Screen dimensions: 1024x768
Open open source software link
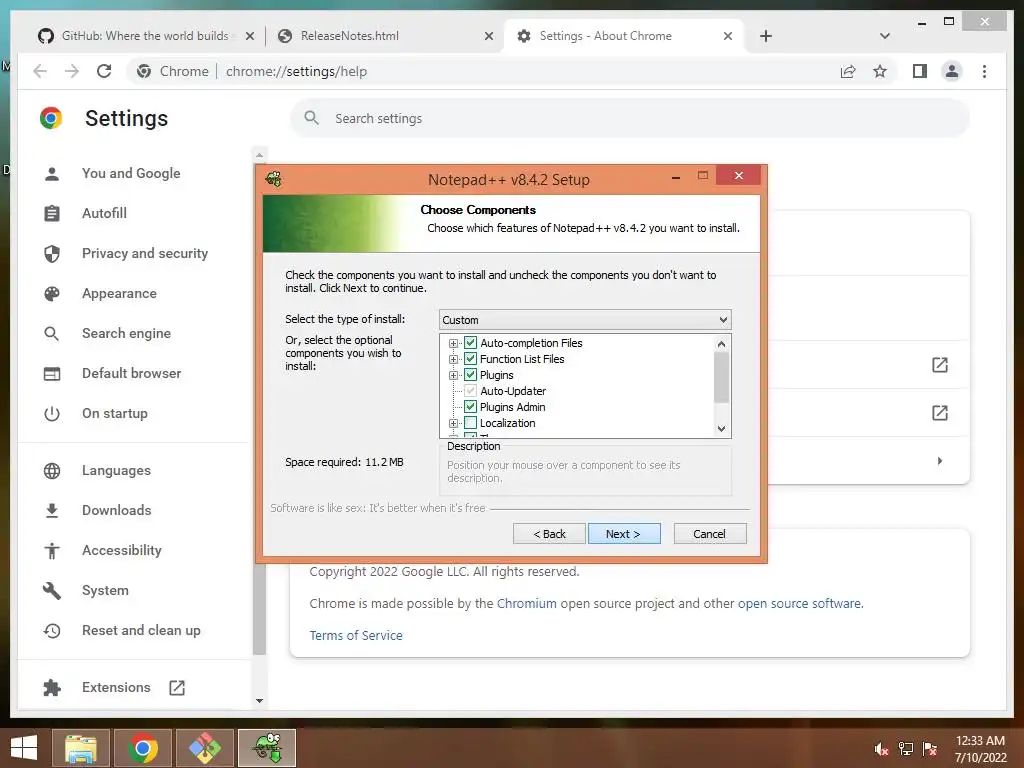[x=799, y=603]
